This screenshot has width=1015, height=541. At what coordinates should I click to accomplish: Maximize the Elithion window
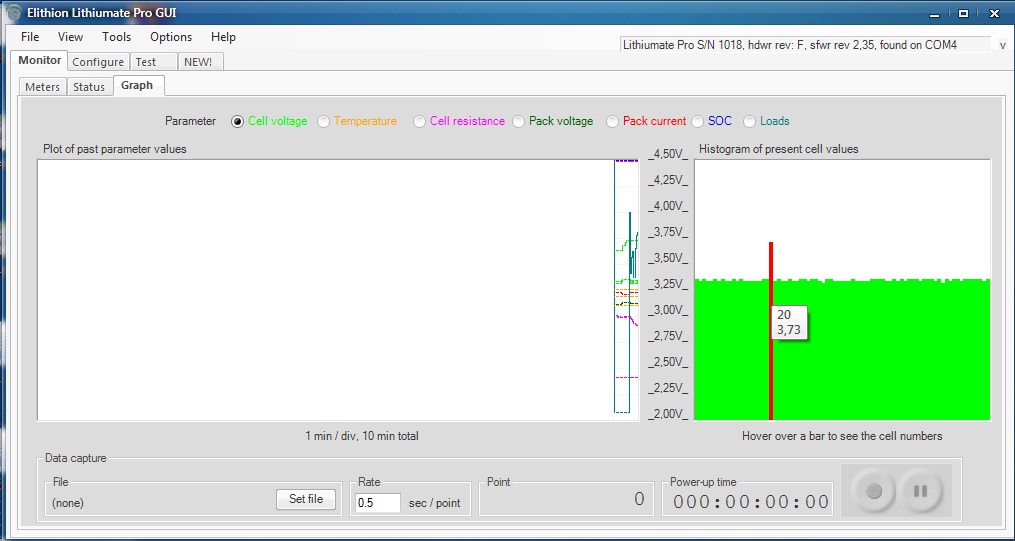(x=963, y=12)
